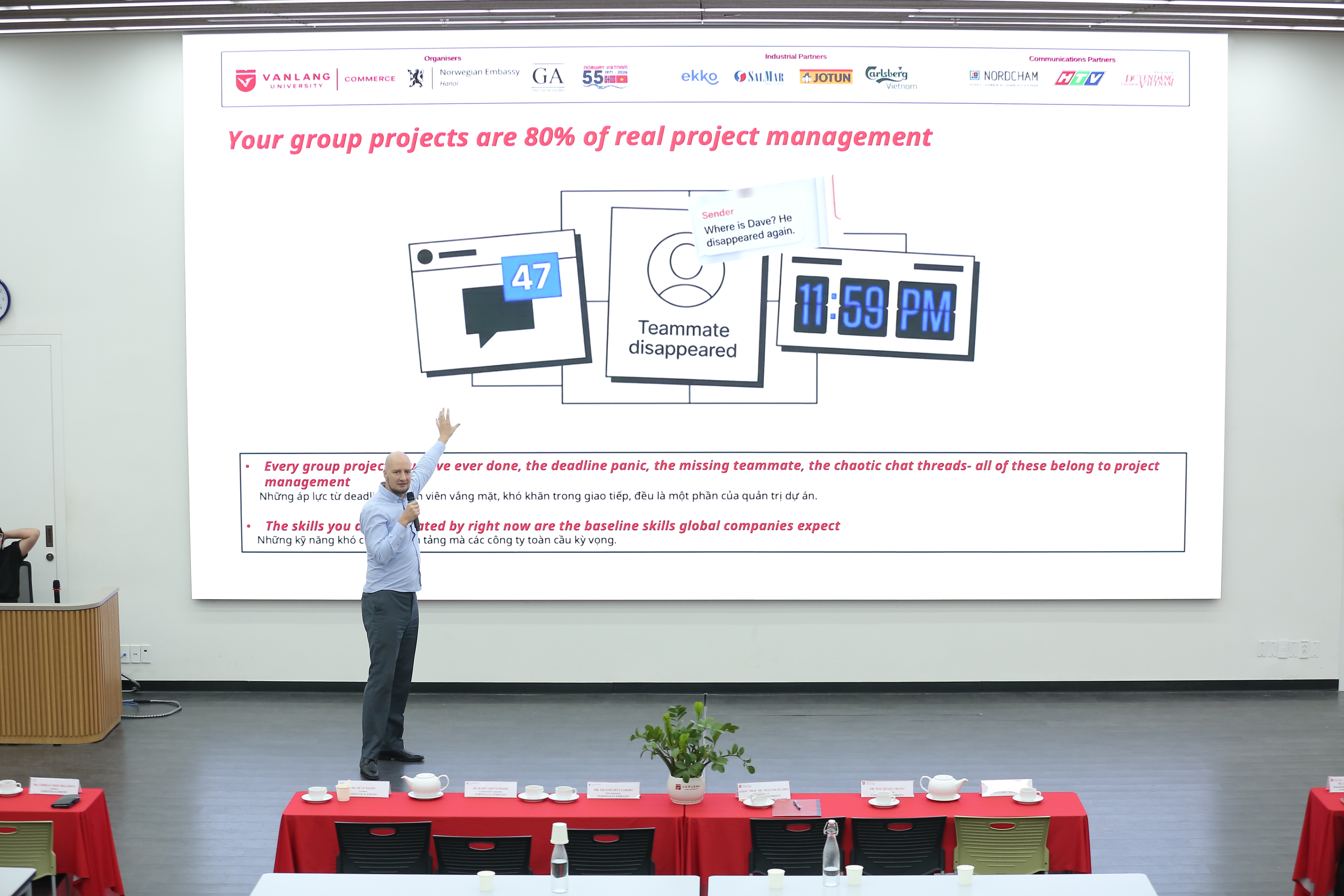Click the Duyen Dang Vietnam logo

coord(1148,79)
